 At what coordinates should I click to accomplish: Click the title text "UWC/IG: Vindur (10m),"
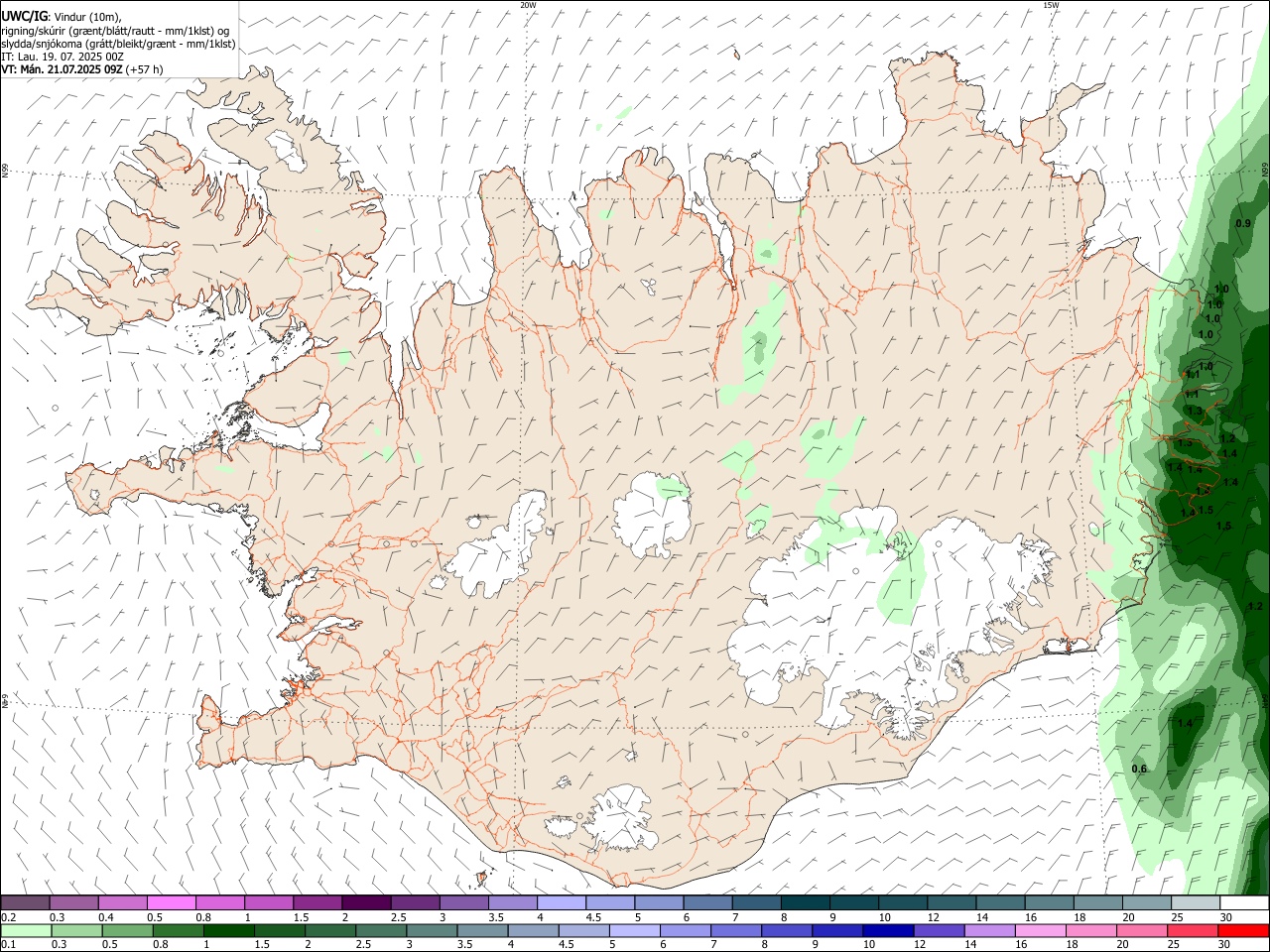point(61,16)
